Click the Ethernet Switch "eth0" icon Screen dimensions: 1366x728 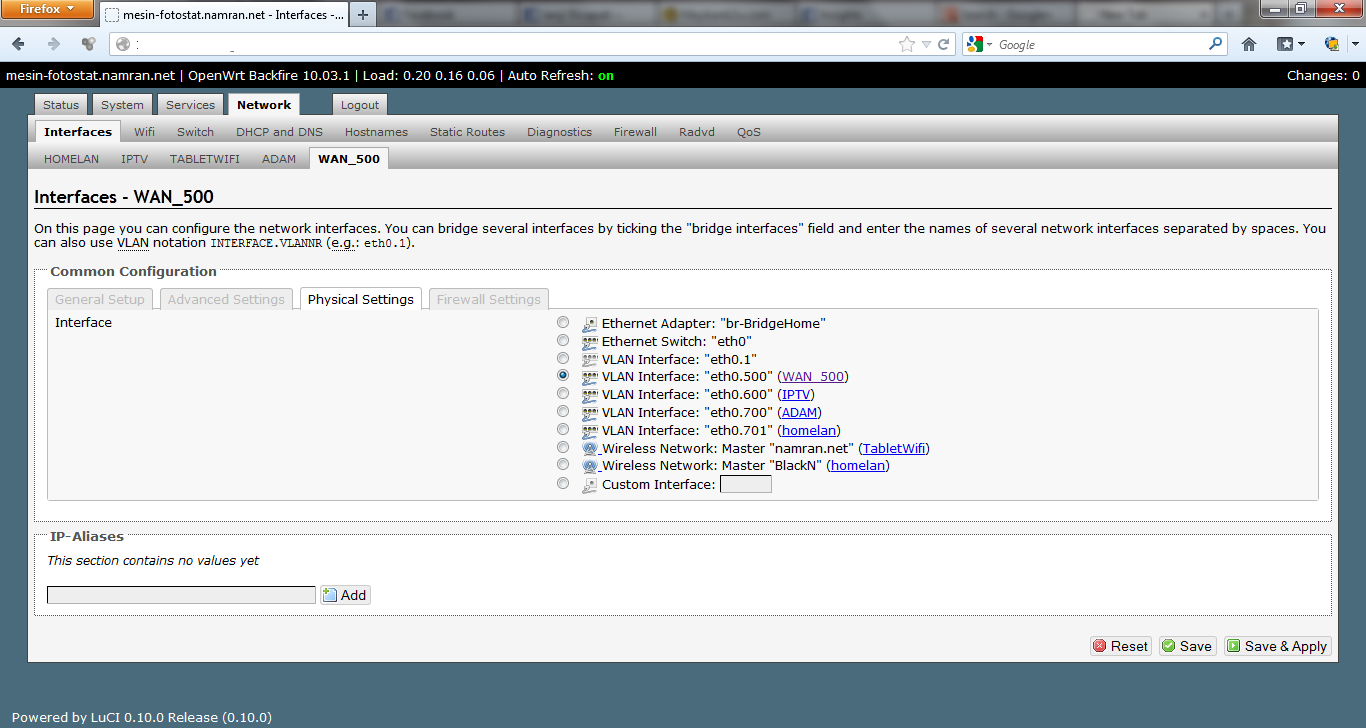[590, 342]
